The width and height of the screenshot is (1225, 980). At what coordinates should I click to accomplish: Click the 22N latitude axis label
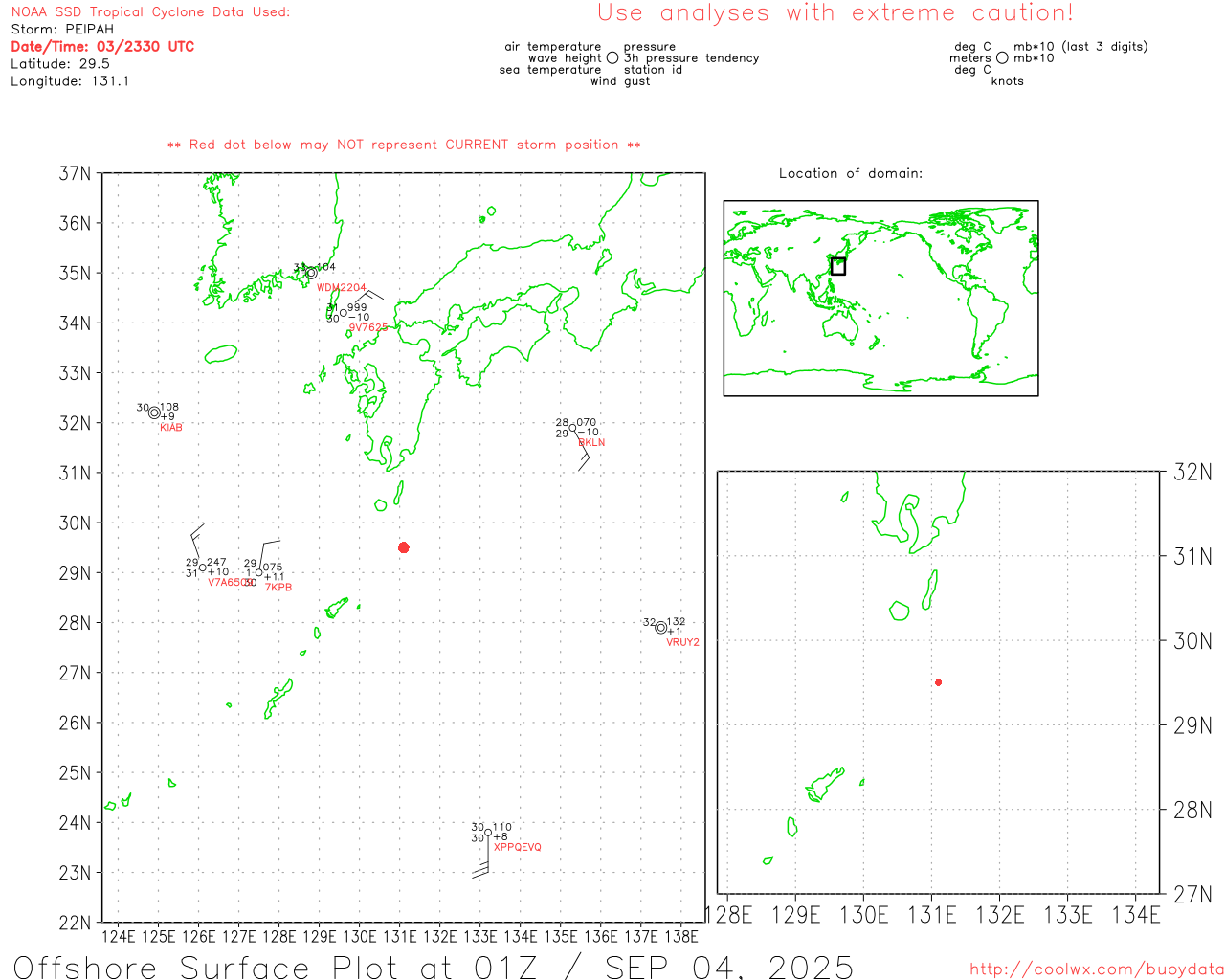tap(75, 923)
